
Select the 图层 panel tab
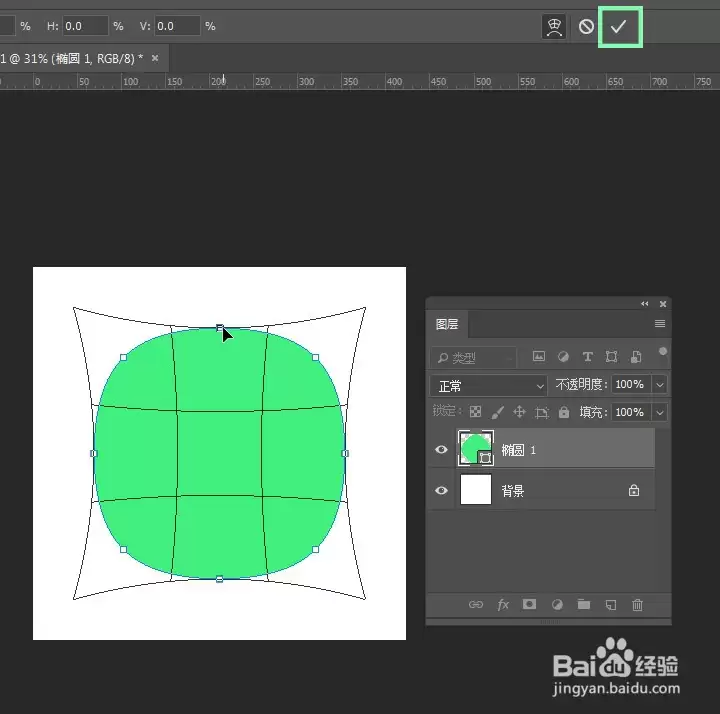click(447, 324)
